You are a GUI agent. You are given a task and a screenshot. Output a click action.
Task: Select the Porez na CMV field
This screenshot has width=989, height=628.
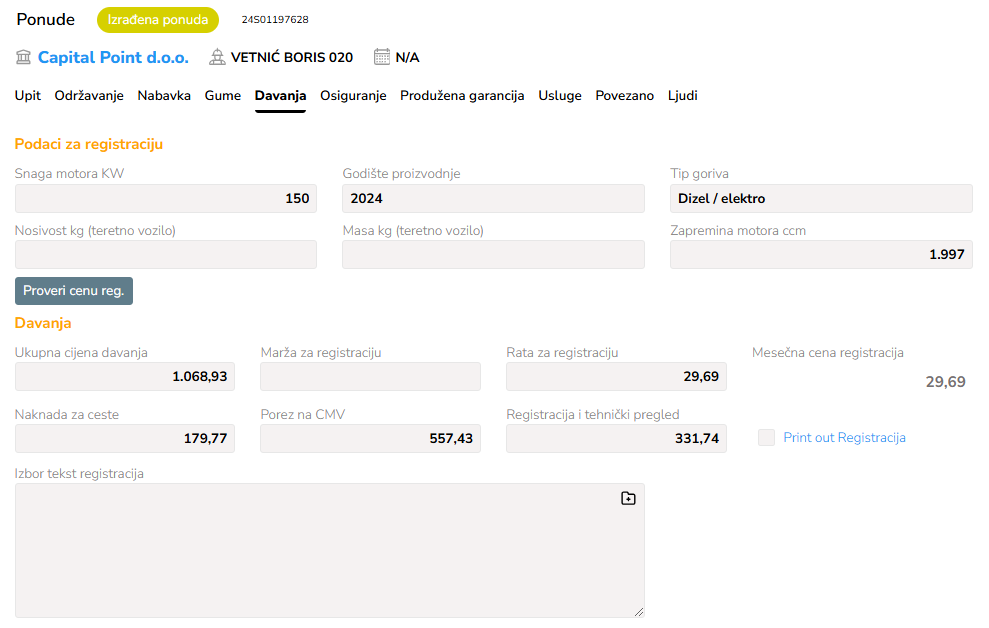point(370,438)
